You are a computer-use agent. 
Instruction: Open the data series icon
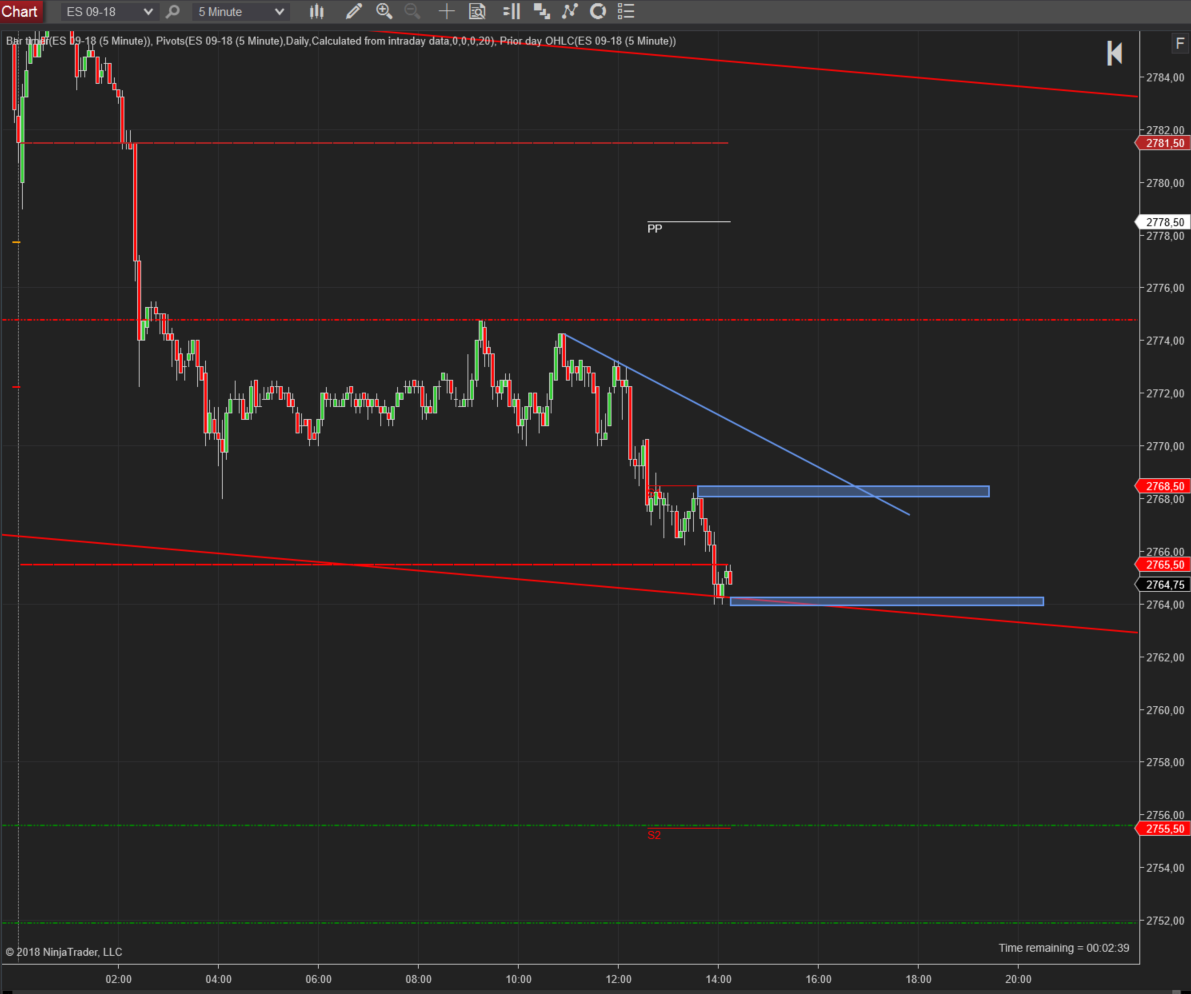point(542,11)
